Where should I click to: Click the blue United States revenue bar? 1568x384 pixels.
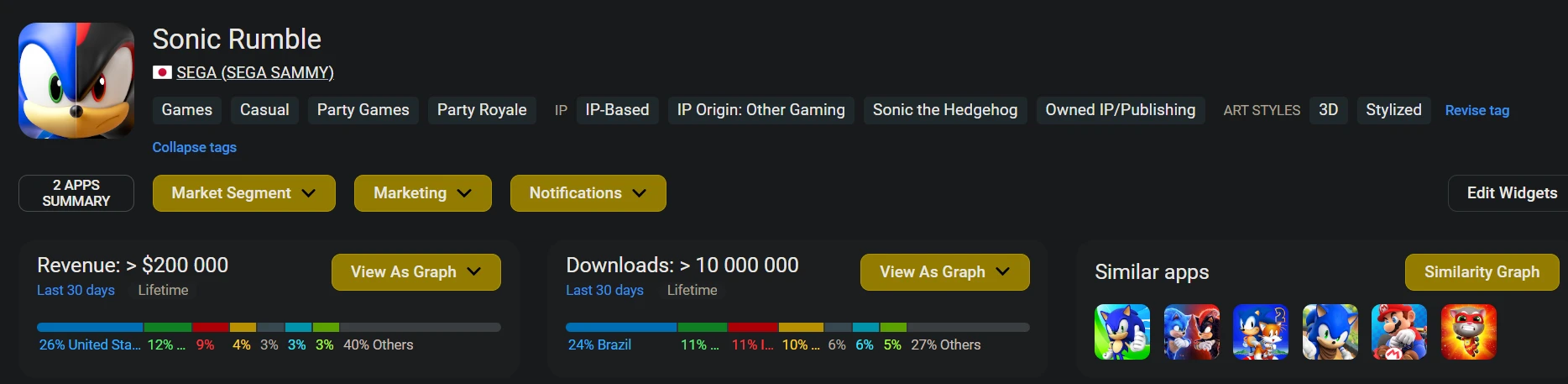90,327
